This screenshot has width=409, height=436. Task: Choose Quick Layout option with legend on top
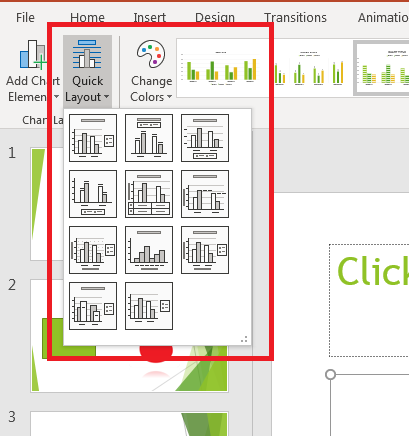click(x=149, y=138)
